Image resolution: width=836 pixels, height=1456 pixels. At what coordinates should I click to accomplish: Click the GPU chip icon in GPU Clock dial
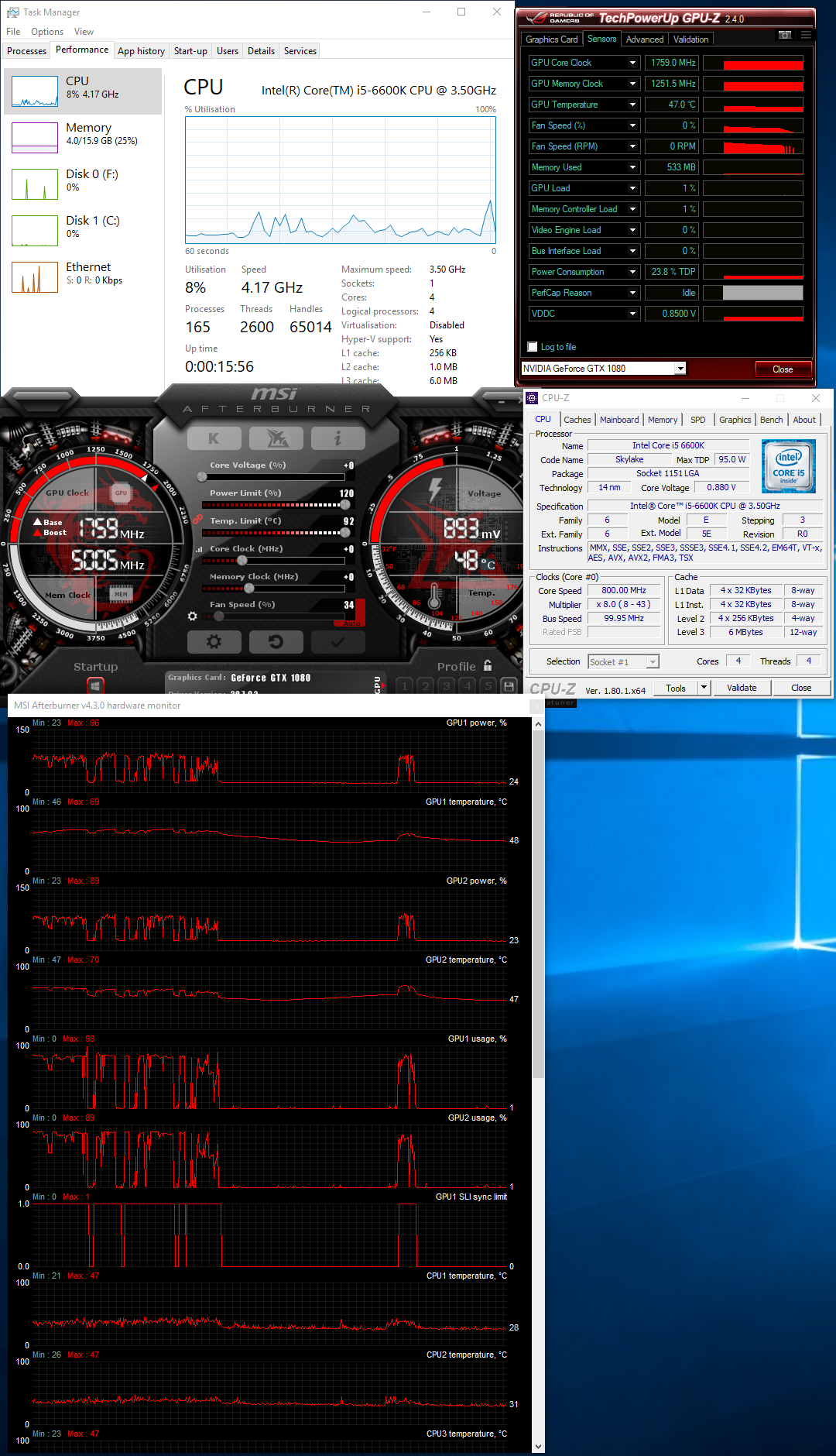(x=121, y=493)
